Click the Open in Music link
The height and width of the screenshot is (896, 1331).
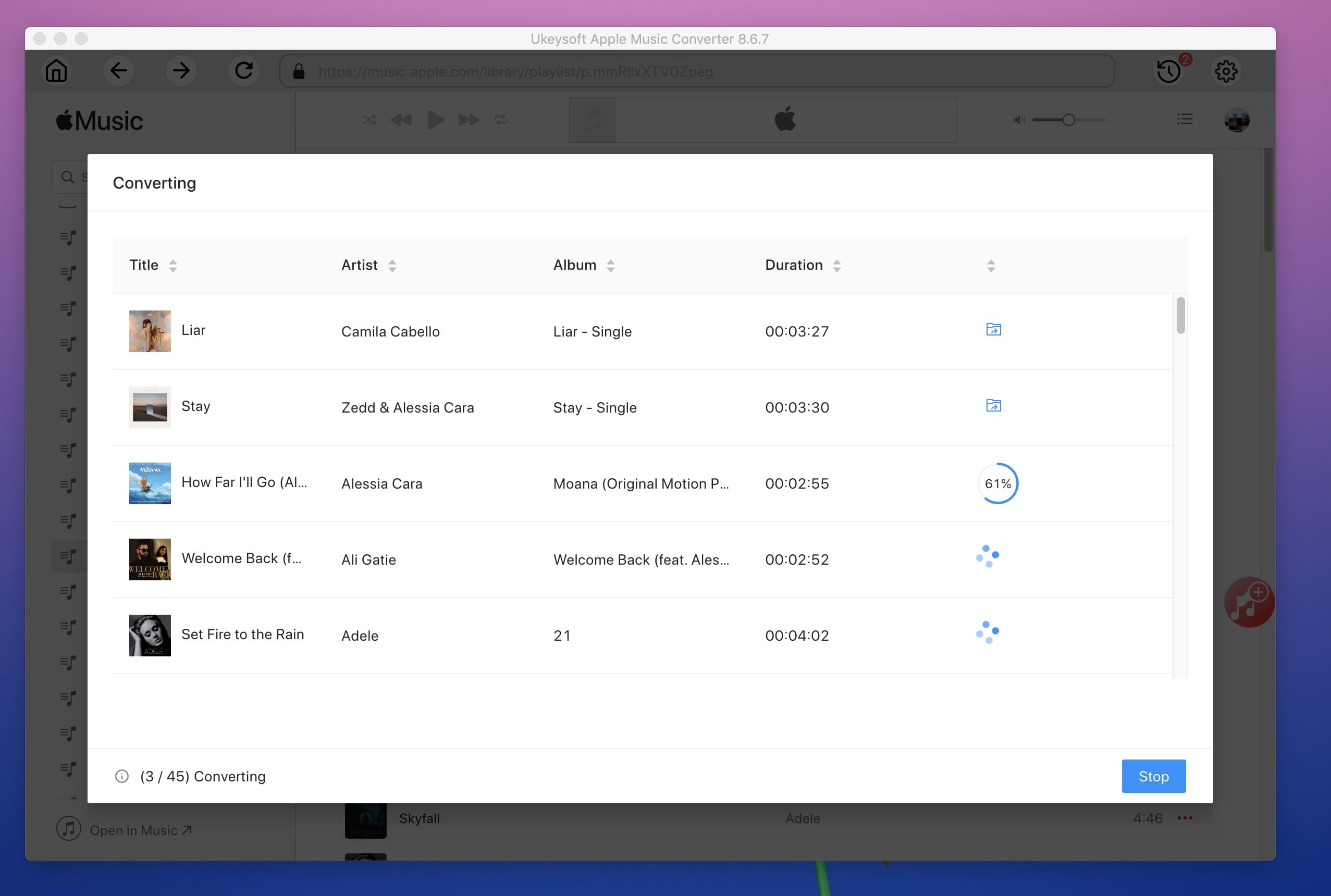point(140,830)
